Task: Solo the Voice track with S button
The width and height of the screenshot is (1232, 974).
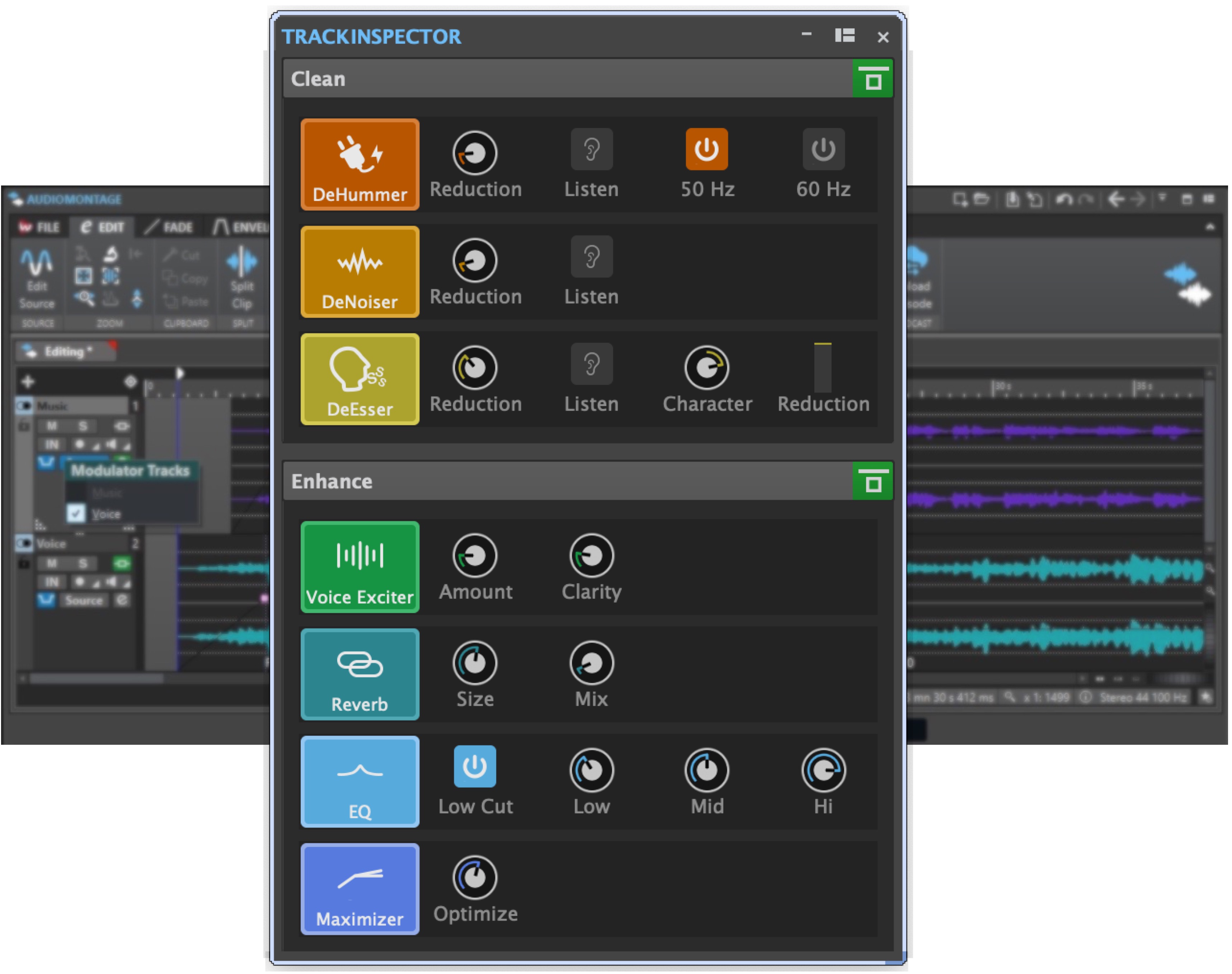Action: 83,564
